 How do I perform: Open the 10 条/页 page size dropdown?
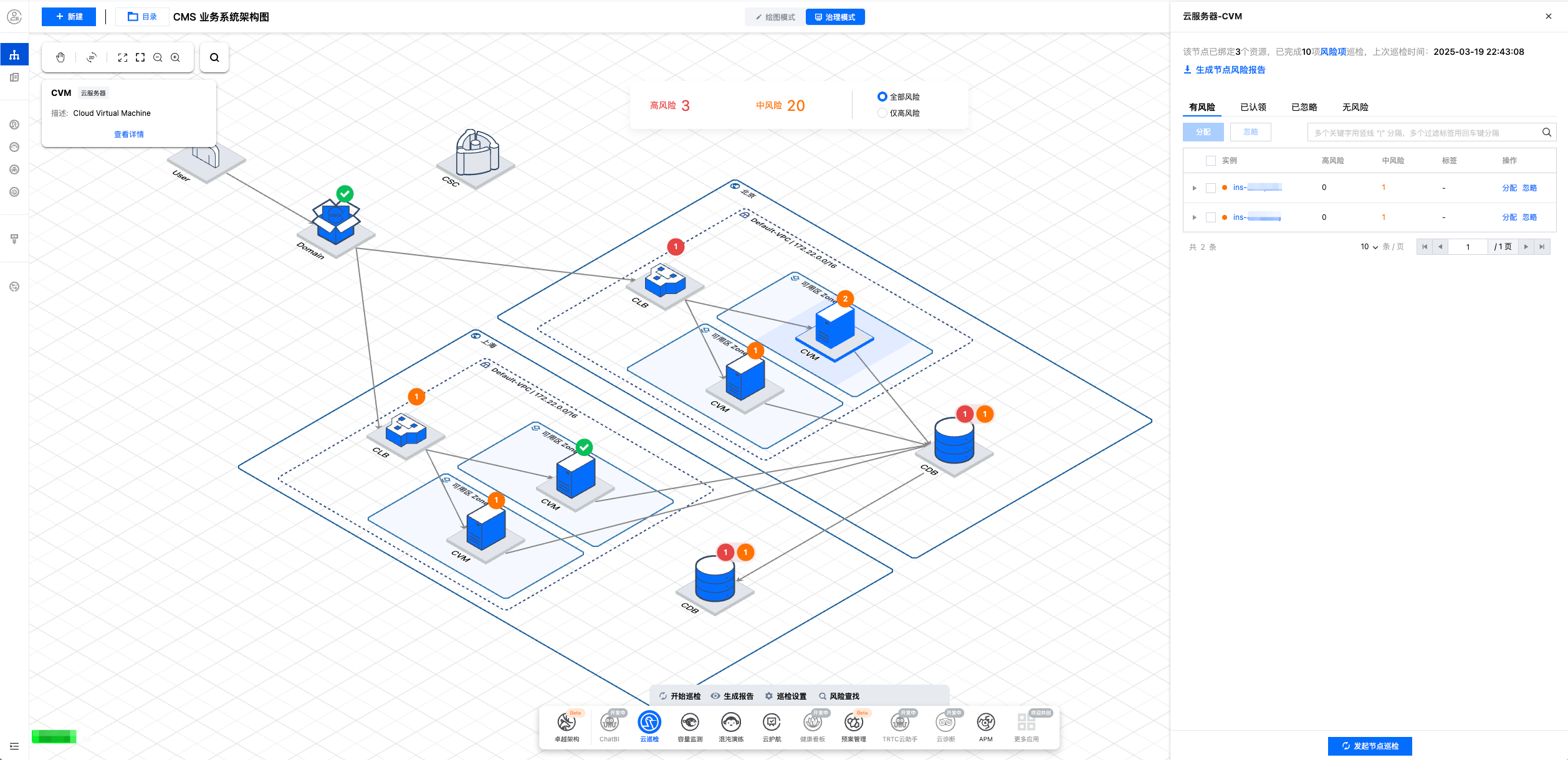(1369, 247)
